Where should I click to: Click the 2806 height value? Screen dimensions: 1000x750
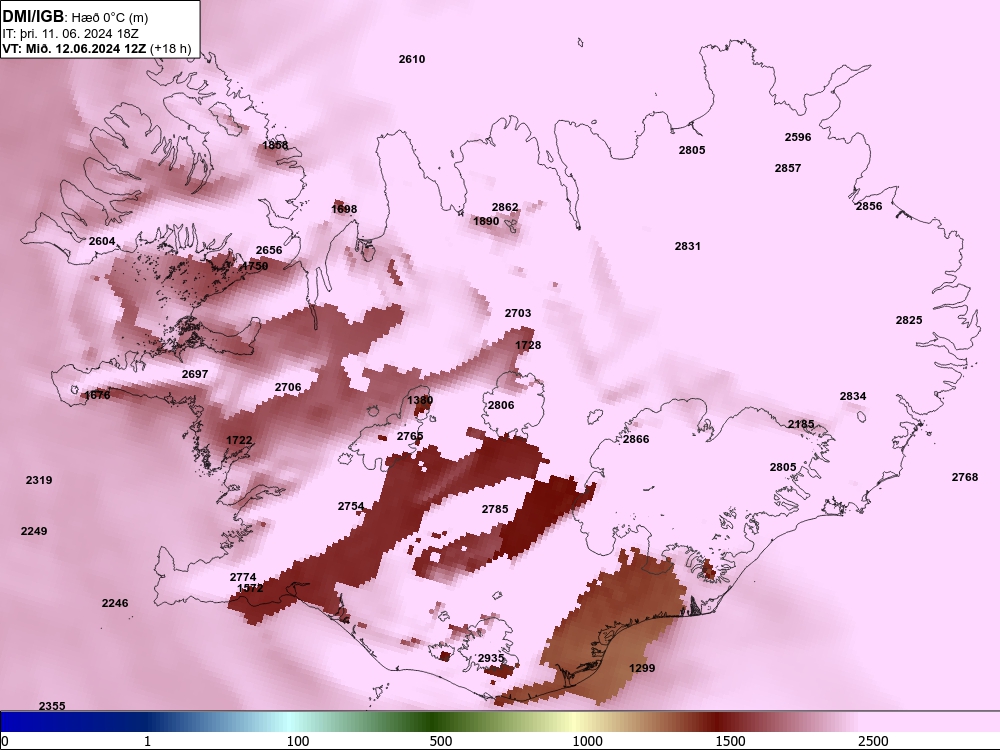[501, 405]
